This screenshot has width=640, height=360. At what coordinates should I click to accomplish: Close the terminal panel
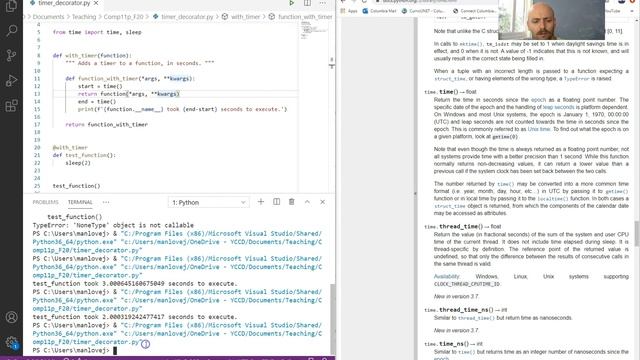(x=322, y=202)
